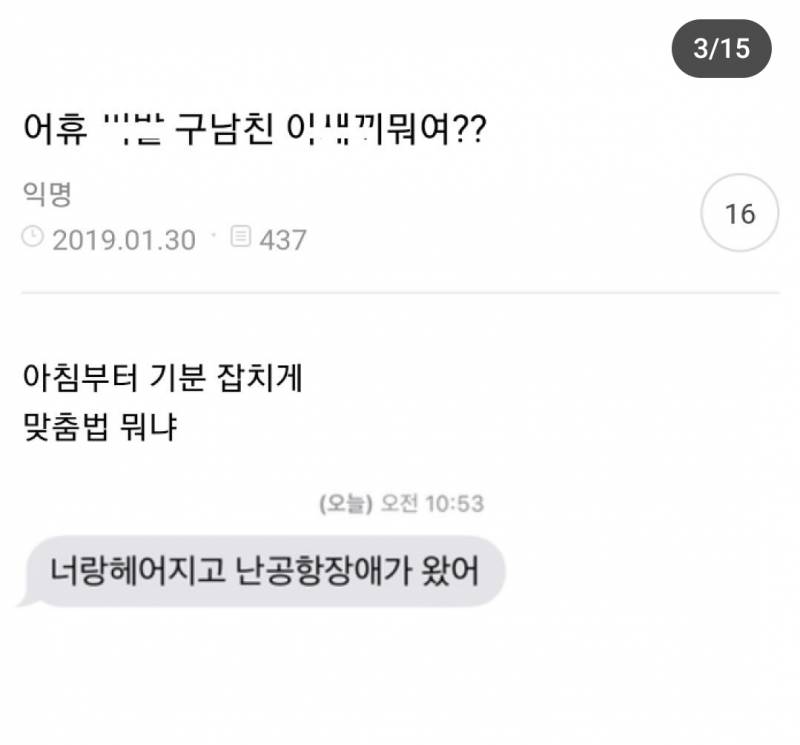The width and height of the screenshot is (800, 745).
Task: Click the blurred word after 어휴
Action: pyautogui.click(x=133, y=129)
